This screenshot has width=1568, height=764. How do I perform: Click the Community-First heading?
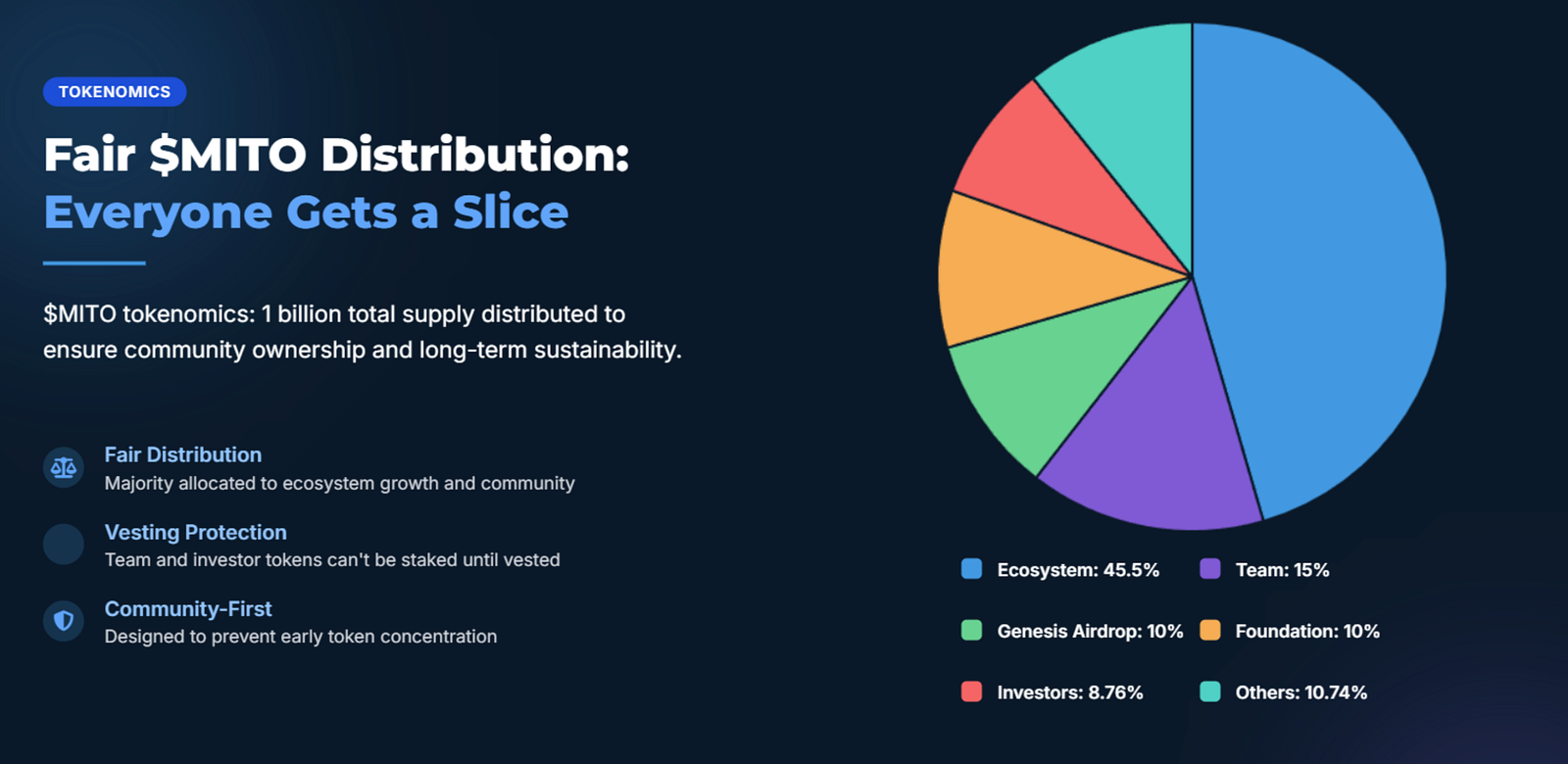point(188,608)
